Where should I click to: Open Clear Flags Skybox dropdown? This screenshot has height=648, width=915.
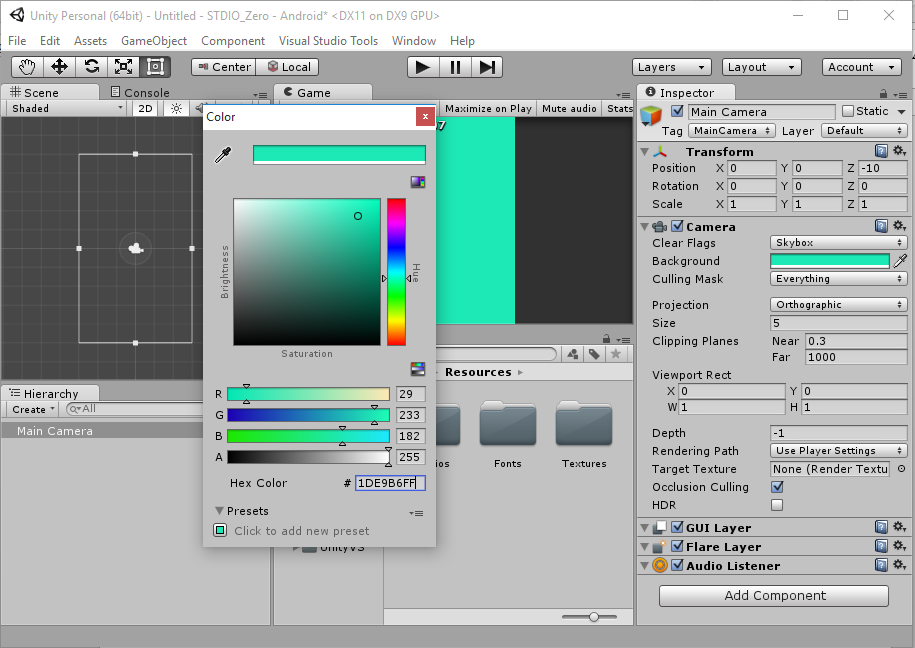click(839, 243)
